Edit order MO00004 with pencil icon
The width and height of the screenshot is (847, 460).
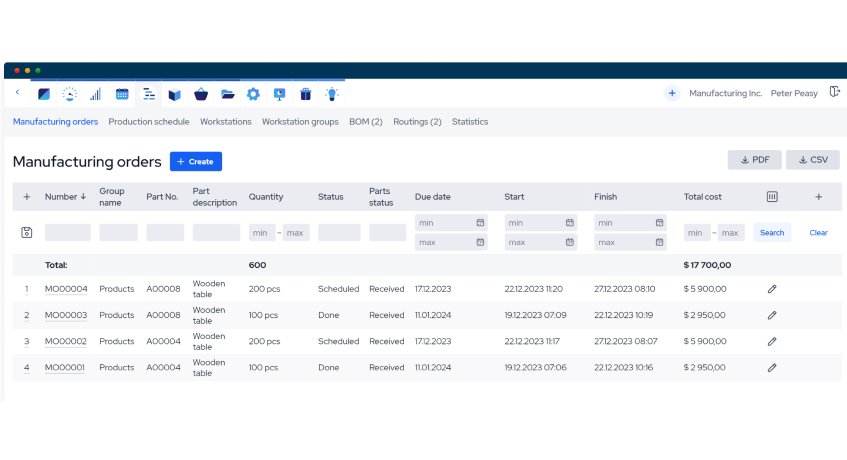pyautogui.click(x=772, y=289)
